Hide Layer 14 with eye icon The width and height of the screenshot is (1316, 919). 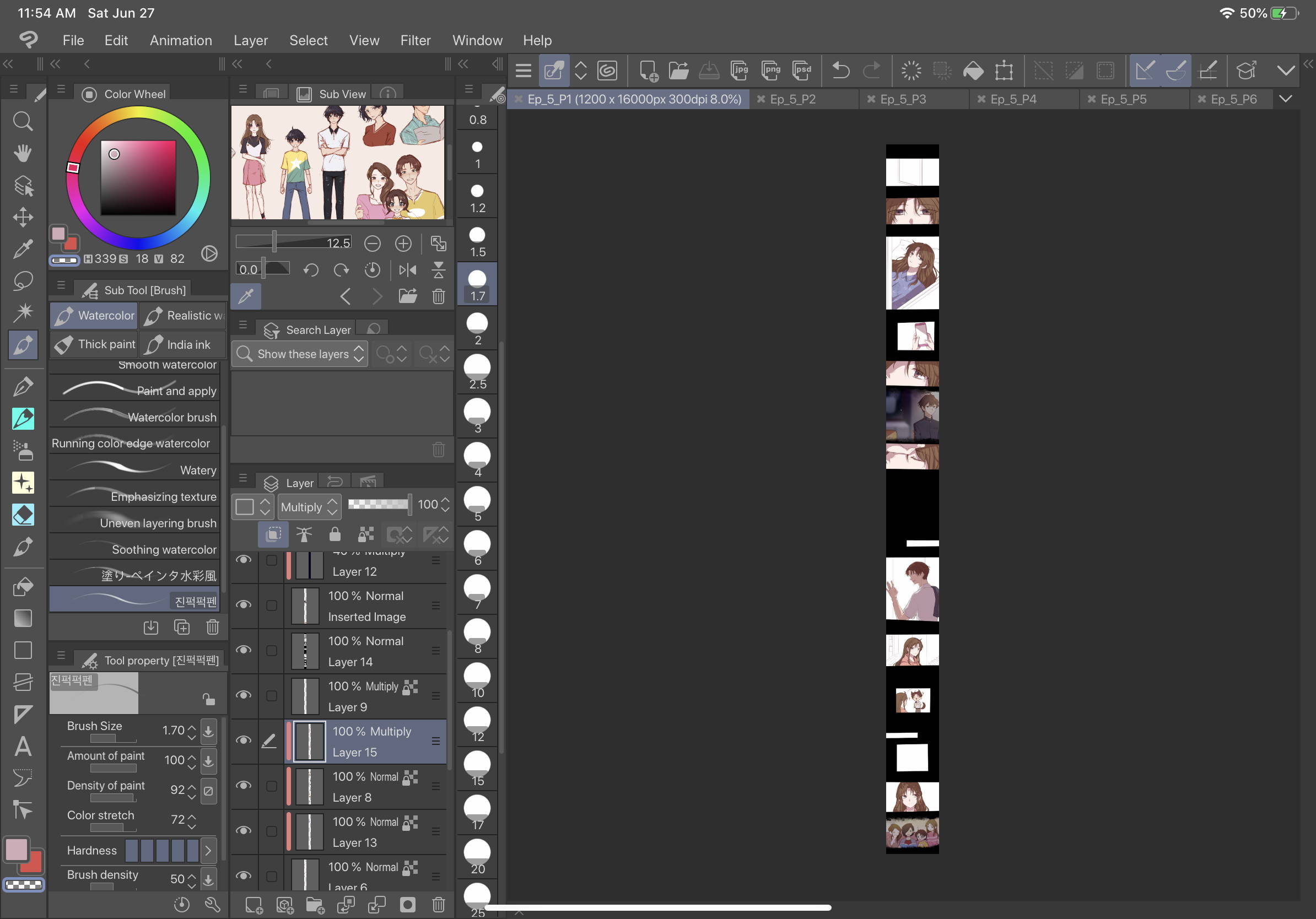[244, 650]
